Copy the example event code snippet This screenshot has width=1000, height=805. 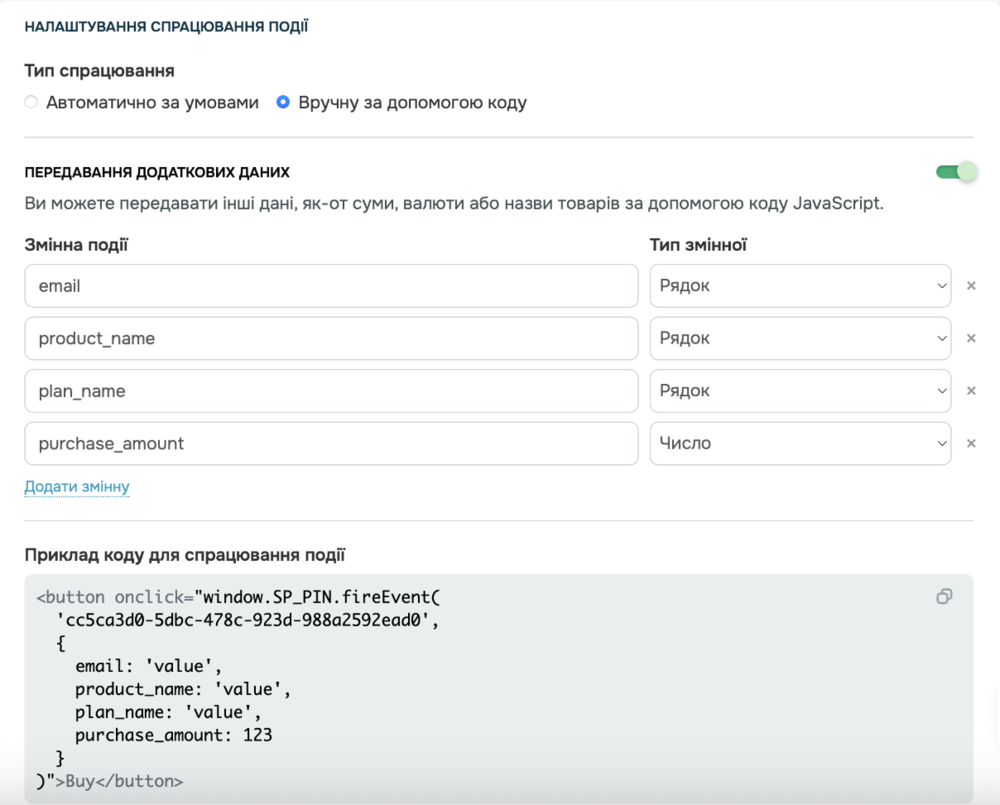coord(944,597)
